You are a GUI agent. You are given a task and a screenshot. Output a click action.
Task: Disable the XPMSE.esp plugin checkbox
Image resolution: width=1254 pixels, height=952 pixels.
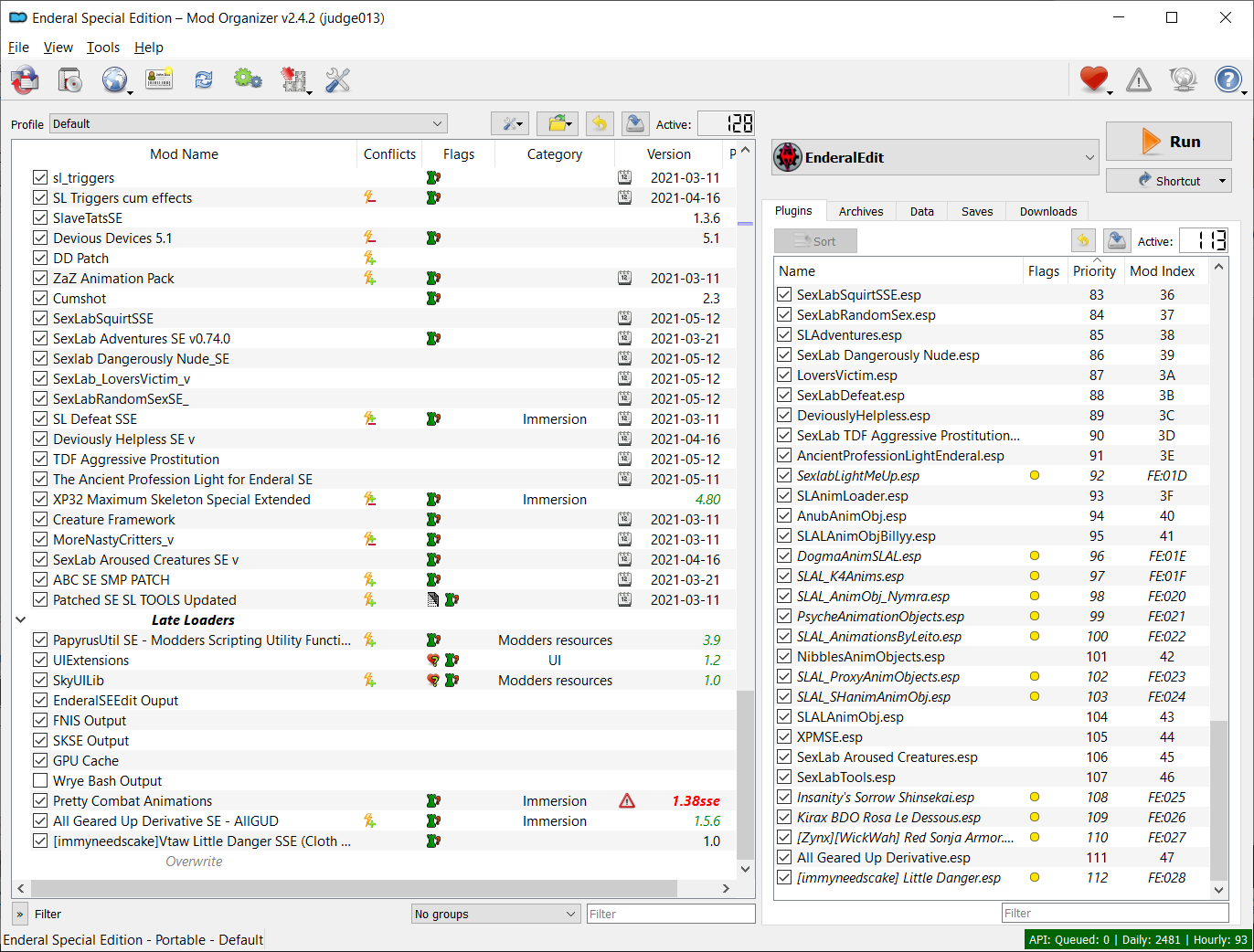pos(784,736)
